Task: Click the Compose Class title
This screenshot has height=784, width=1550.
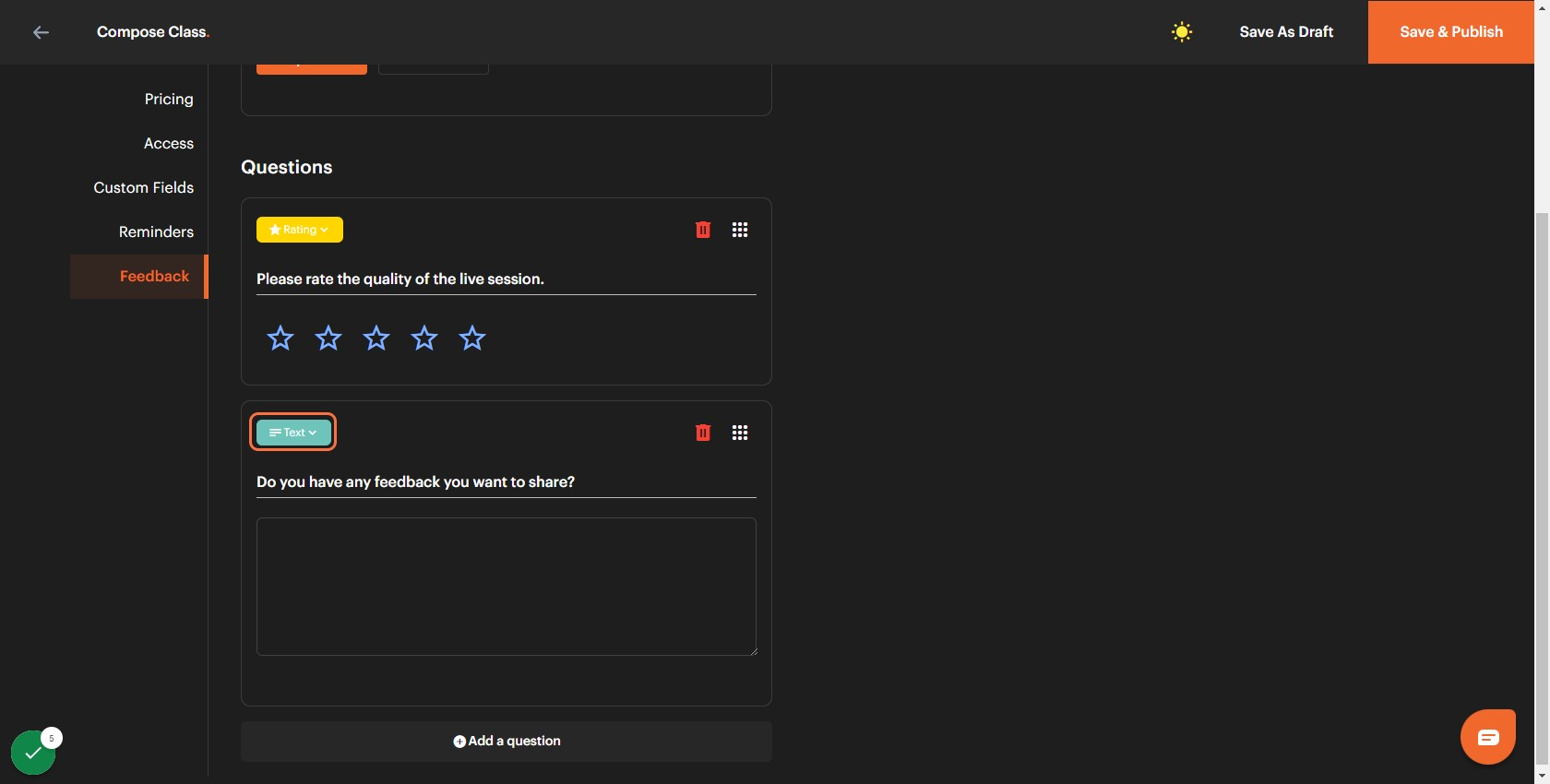Action: coord(153,32)
